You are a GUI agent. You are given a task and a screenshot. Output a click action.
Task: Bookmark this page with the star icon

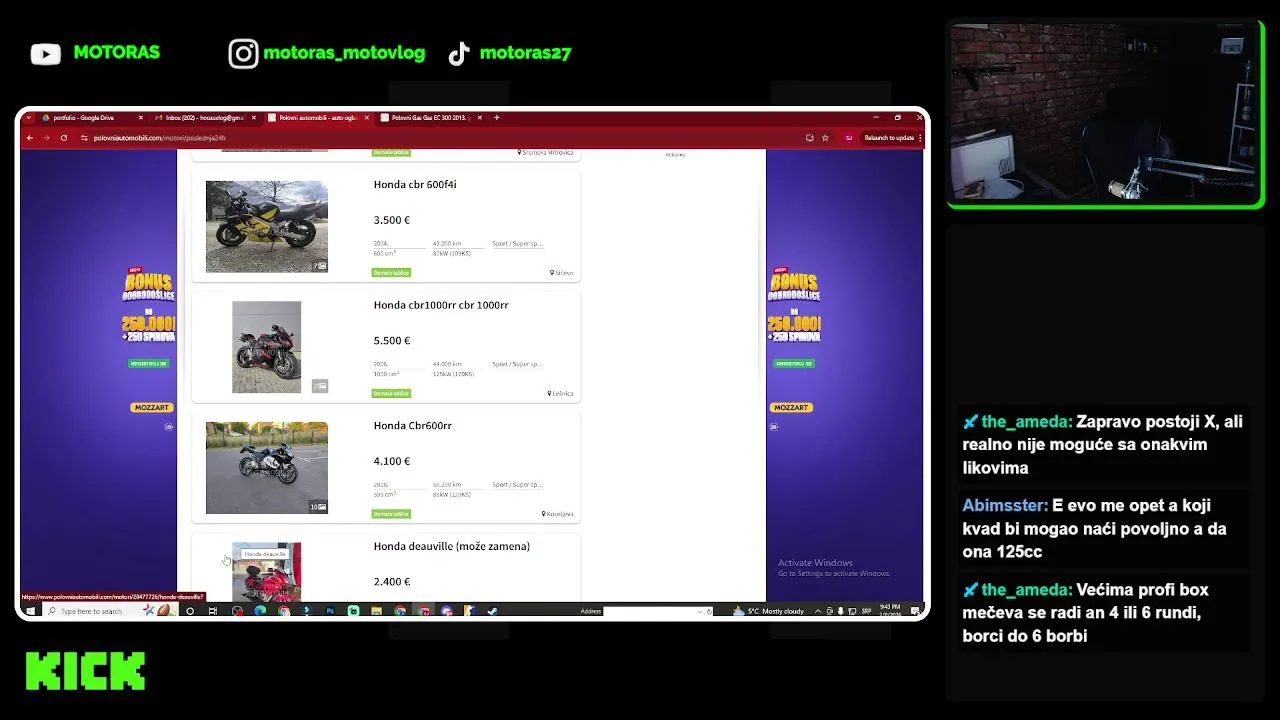[825, 137]
